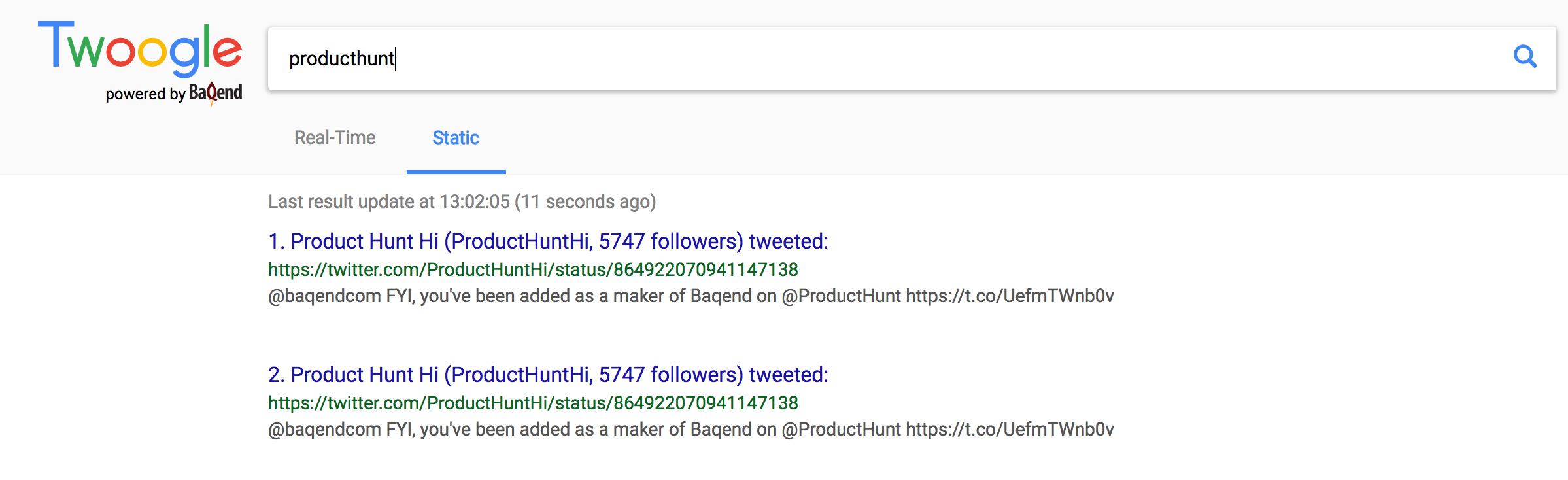Visit the first result's green twitter.com URL
1568x480 pixels.
click(533, 269)
